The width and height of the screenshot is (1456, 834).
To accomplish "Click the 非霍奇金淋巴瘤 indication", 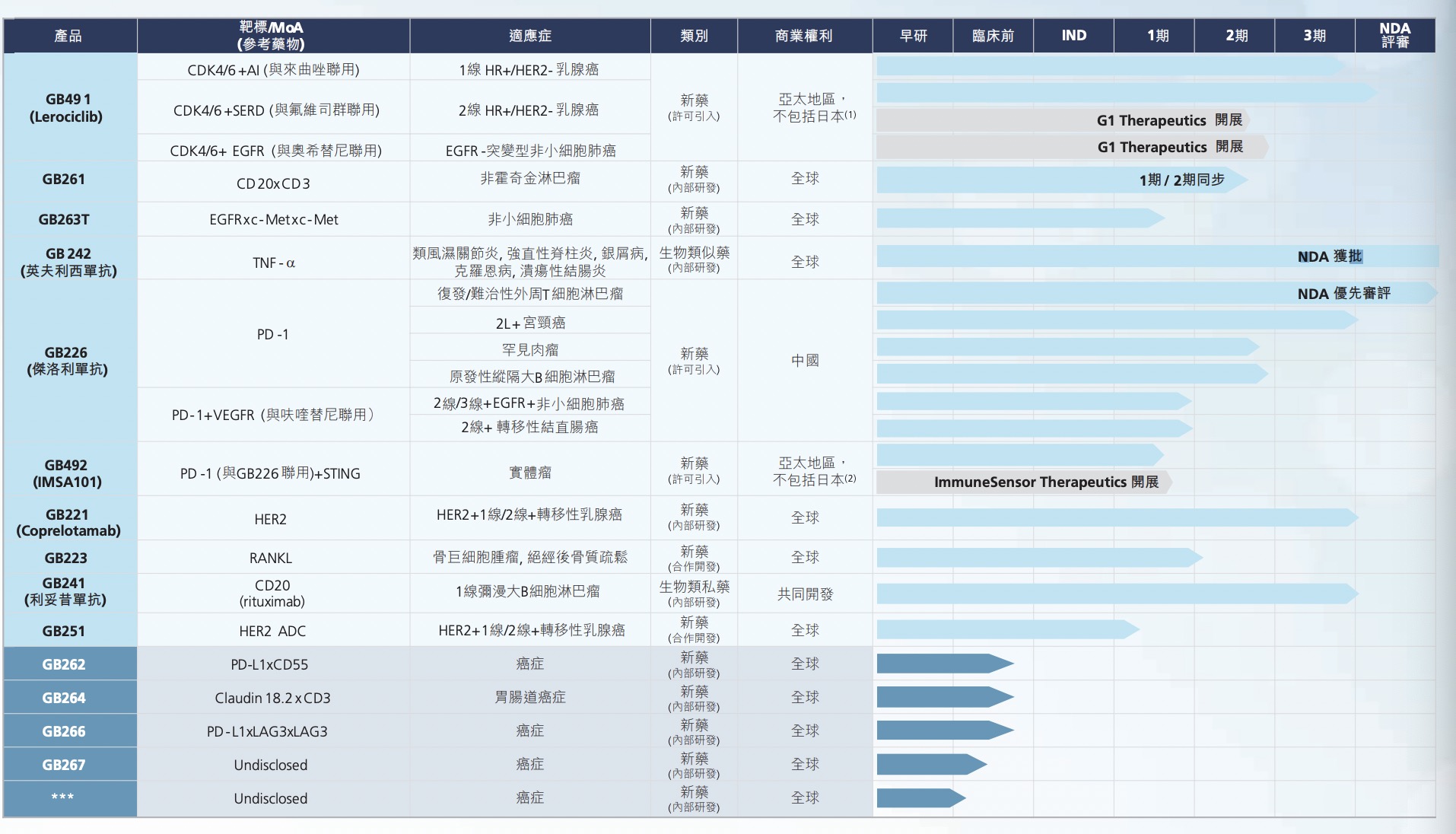I will click(x=530, y=178).
